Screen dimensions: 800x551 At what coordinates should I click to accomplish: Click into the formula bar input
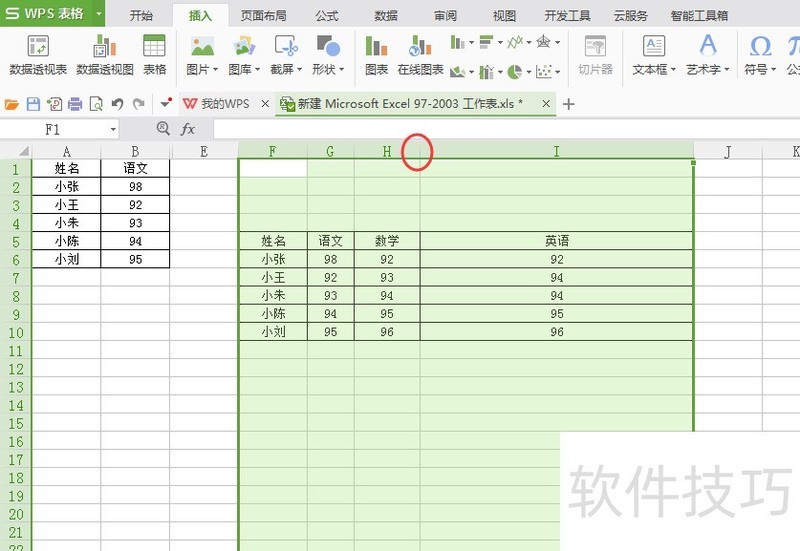coord(506,130)
